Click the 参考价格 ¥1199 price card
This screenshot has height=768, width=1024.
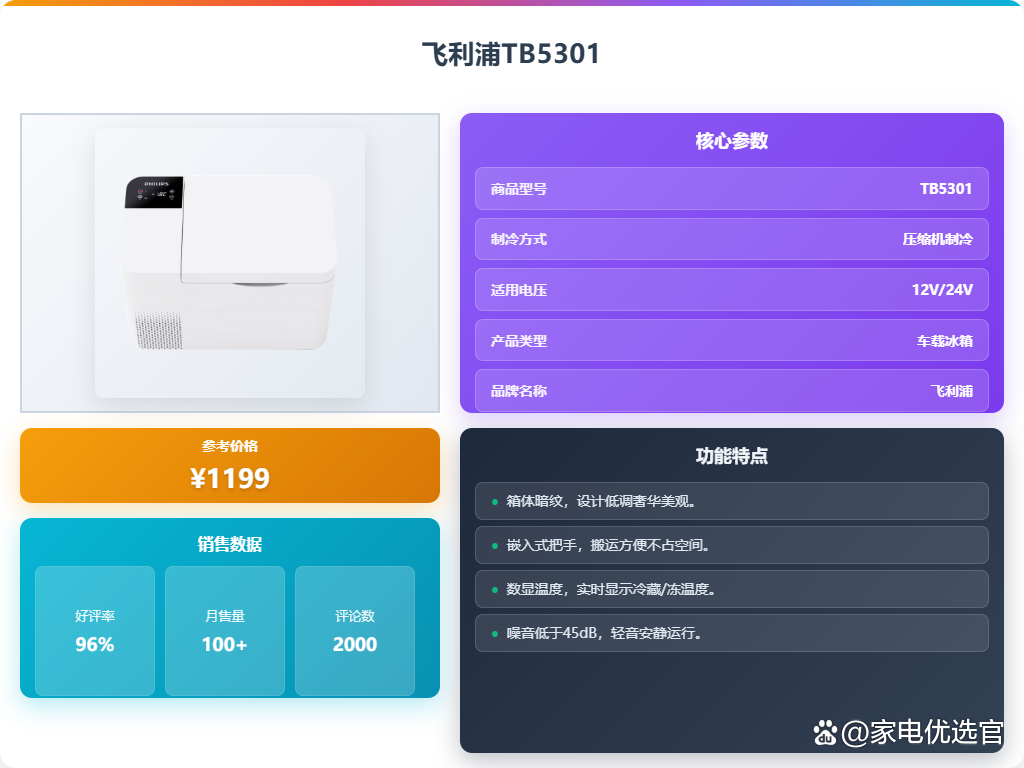(230, 466)
